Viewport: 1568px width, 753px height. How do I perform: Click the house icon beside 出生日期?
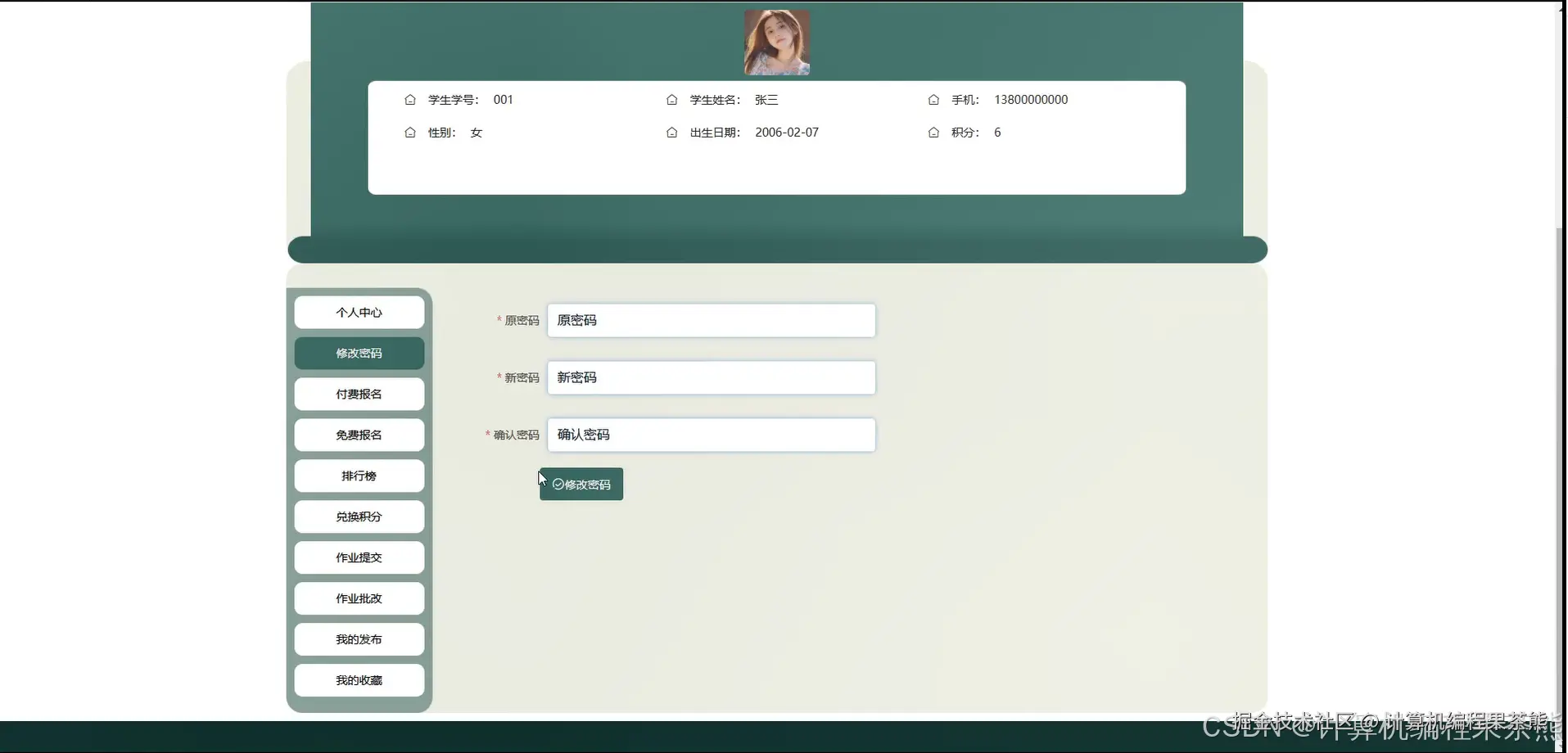tap(671, 133)
